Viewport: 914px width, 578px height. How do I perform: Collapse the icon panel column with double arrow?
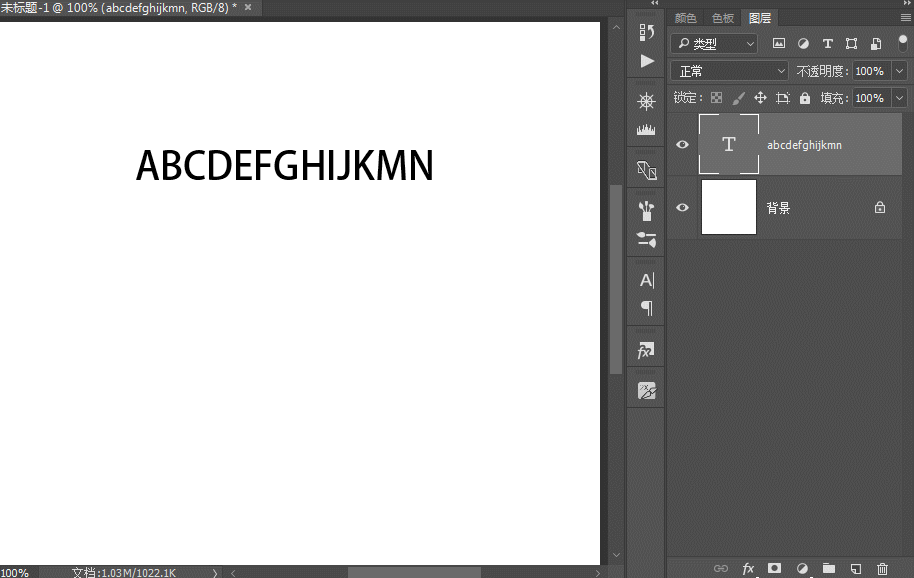pyautogui.click(x=655, y=3)
